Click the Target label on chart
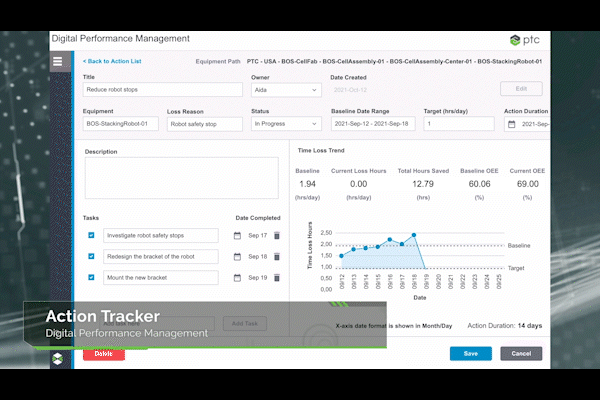 pos(516,268)
